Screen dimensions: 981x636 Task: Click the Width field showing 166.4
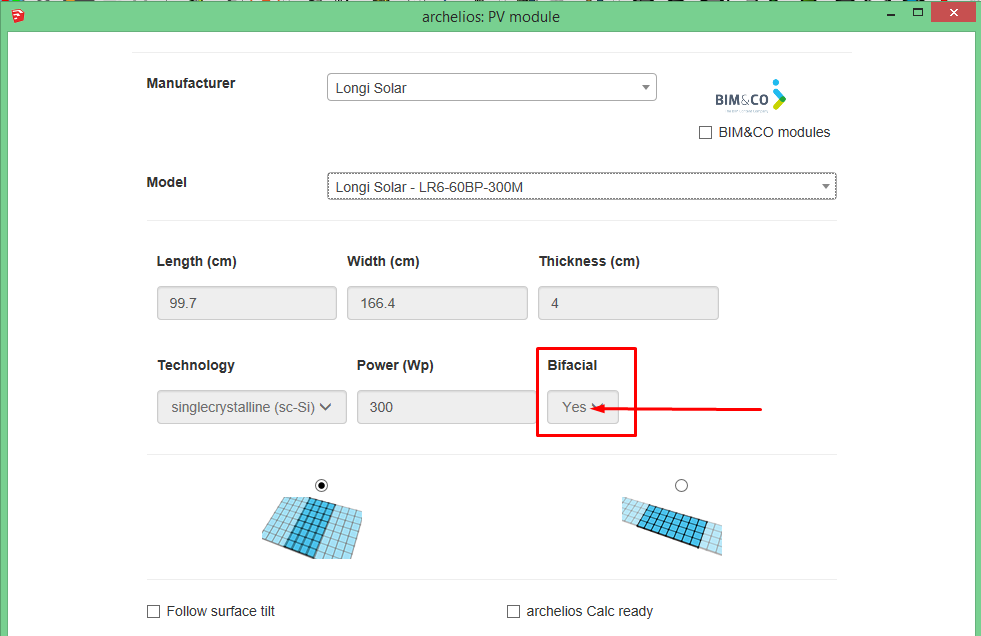coord(437,303)
